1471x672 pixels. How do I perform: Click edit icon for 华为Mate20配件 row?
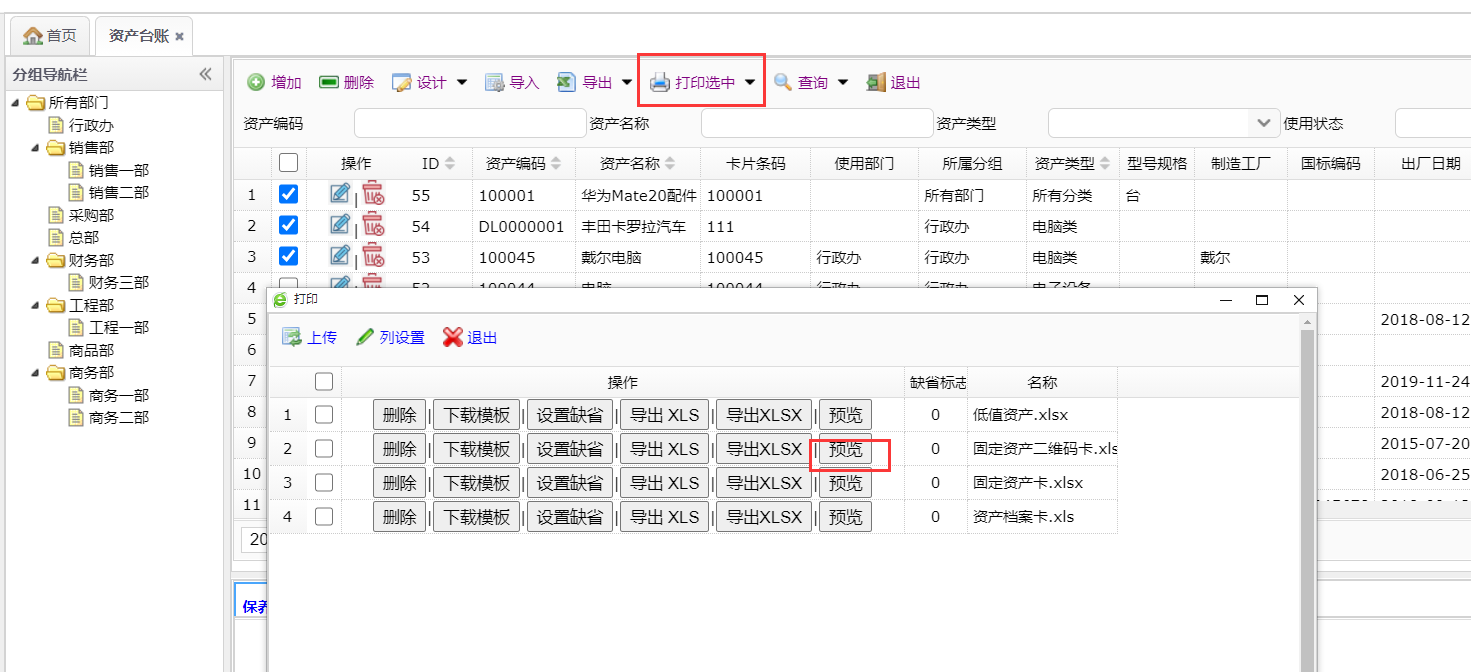(340, 195)
